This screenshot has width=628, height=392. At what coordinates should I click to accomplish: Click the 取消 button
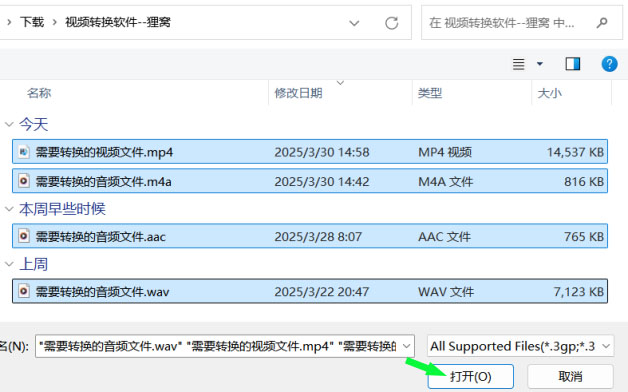point(570,376)
